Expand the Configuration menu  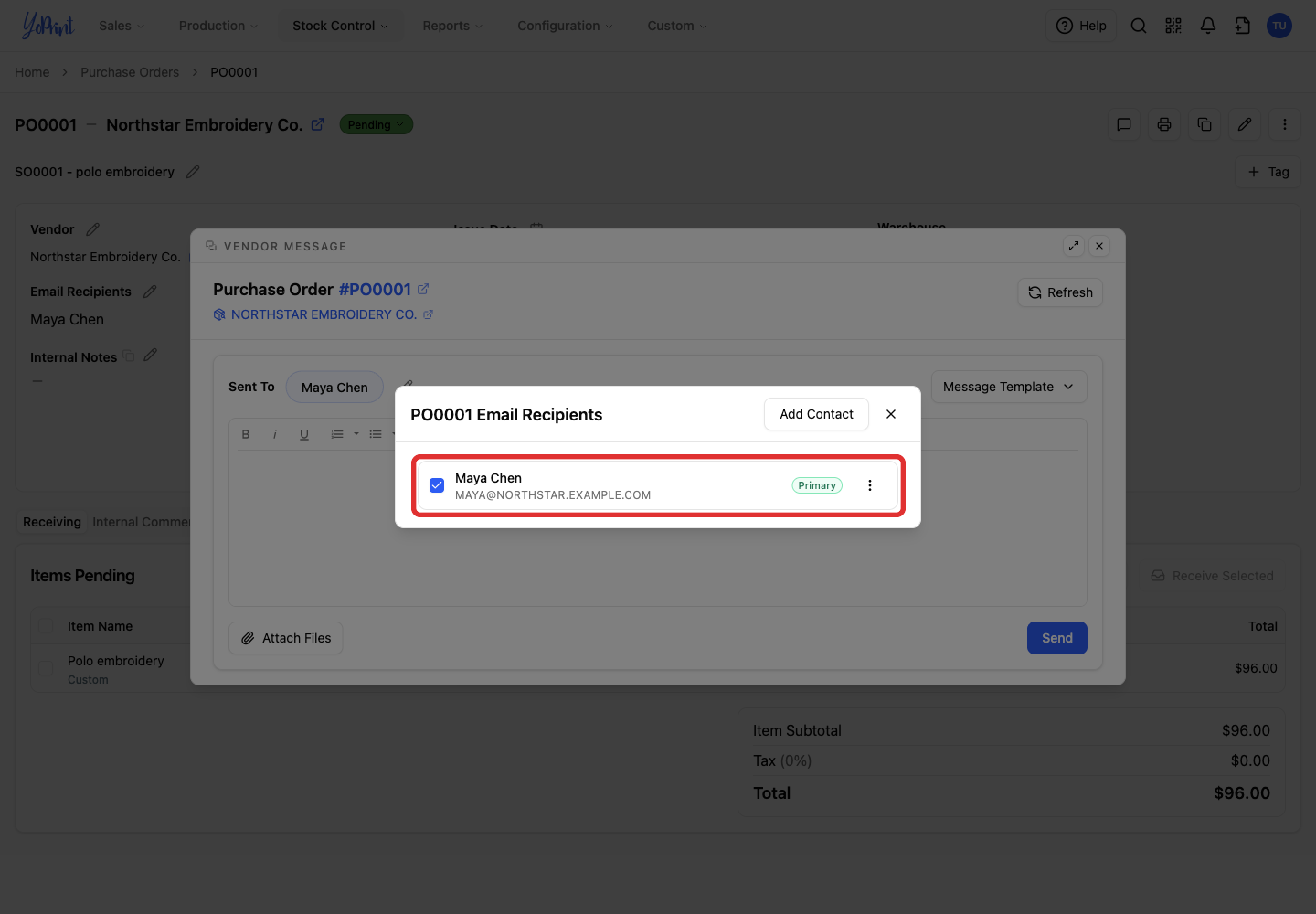tap(566, 26)
